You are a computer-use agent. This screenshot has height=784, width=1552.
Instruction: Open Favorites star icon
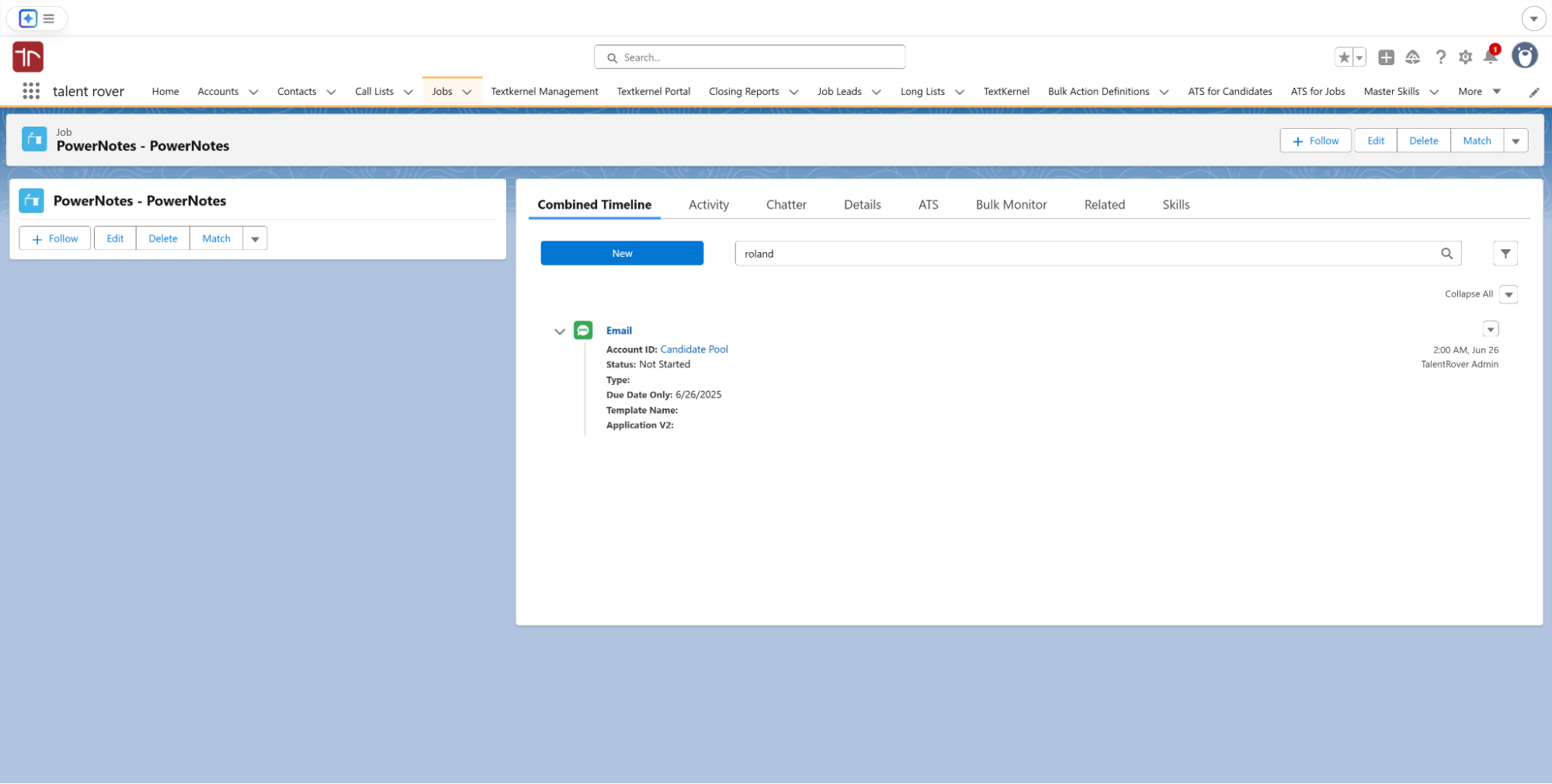coord(1344,57)
